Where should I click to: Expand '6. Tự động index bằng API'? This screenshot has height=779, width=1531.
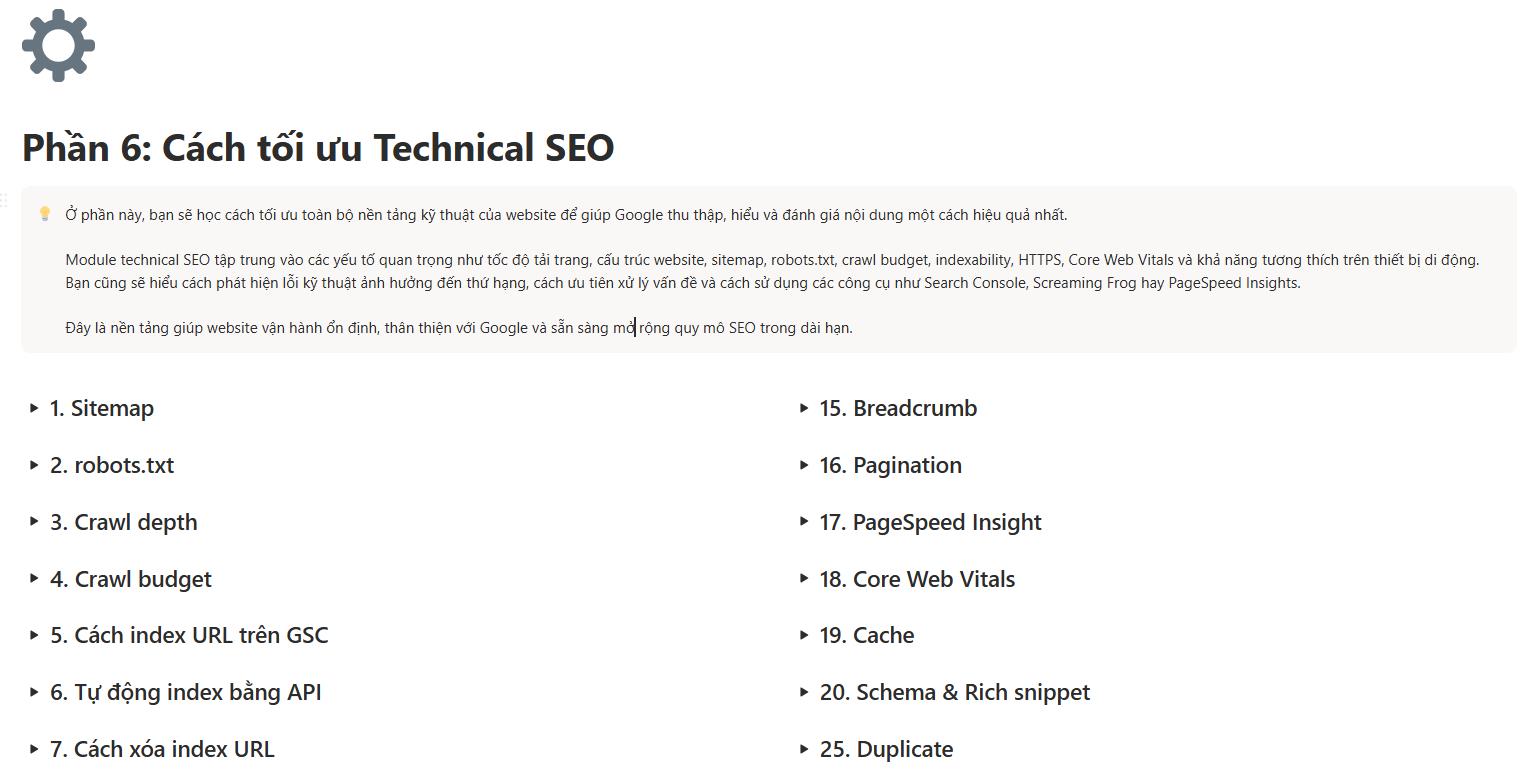[34, 692]
